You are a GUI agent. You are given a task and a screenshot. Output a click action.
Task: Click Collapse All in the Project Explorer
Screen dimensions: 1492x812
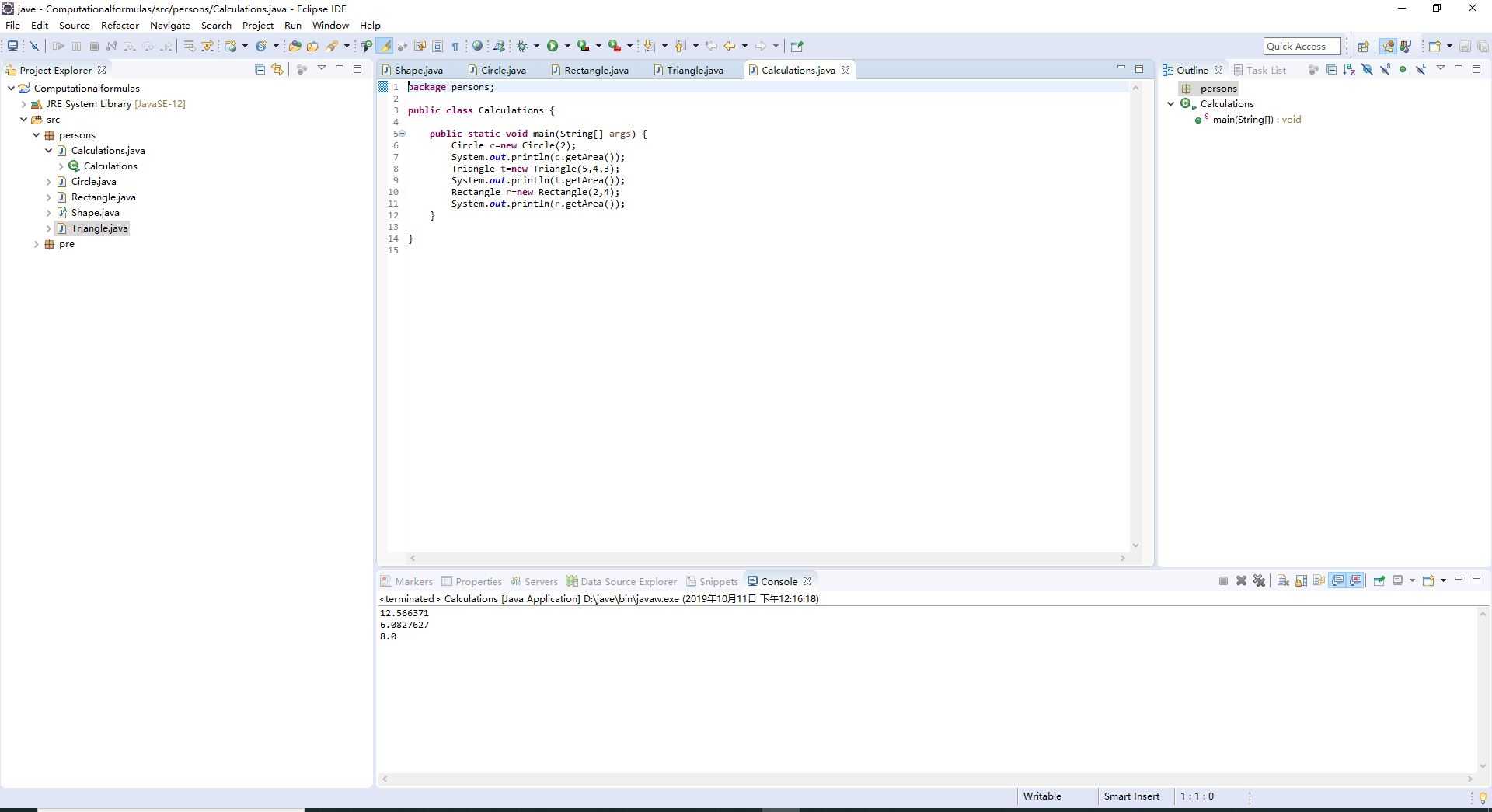[260, 69]
